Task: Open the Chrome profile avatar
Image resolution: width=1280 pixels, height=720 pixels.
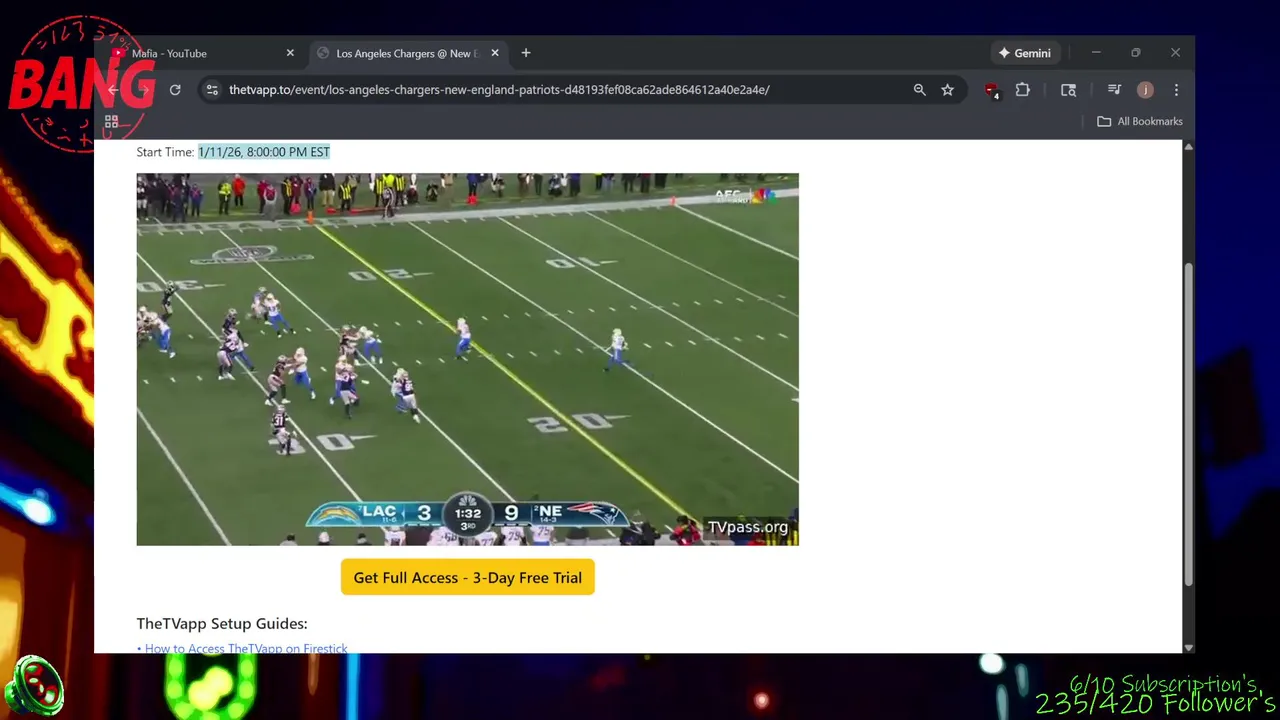Action: 1145,90
